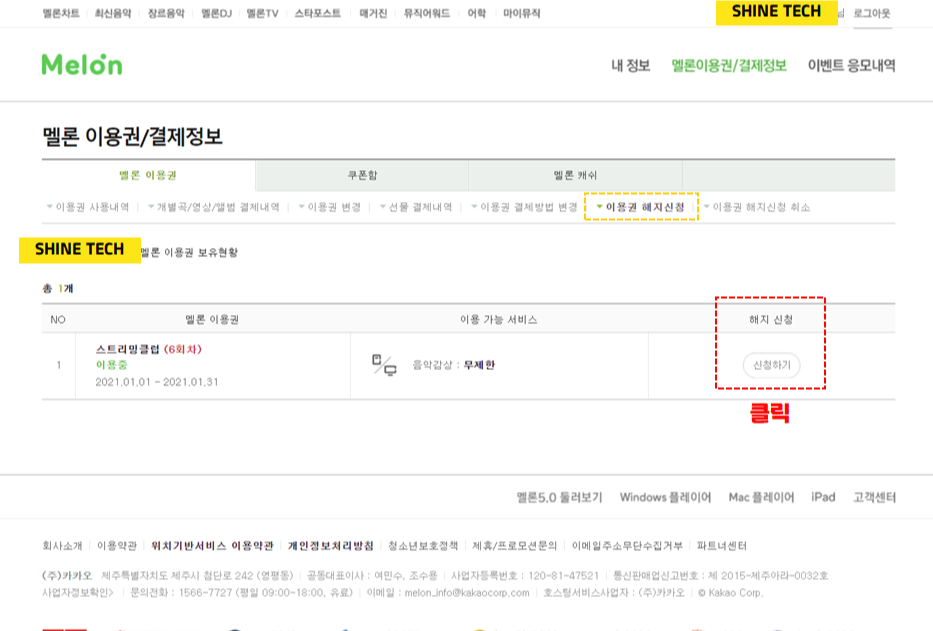Image resolution: width=933 pixels, height=631 pixels.
Task: Open the 파트너센터 footer link
Action: [x=722, y=546]
